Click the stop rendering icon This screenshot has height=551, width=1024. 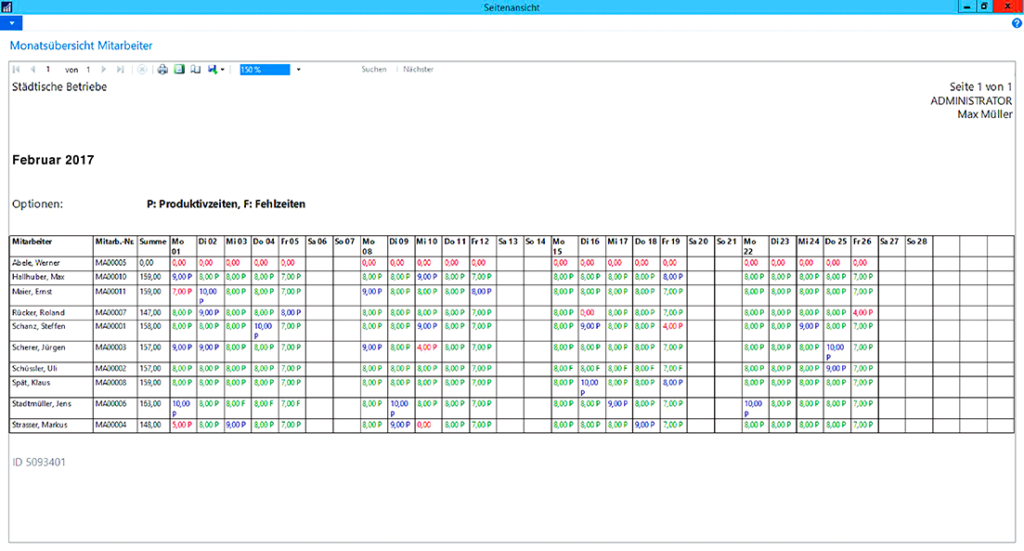pos(141,70)
